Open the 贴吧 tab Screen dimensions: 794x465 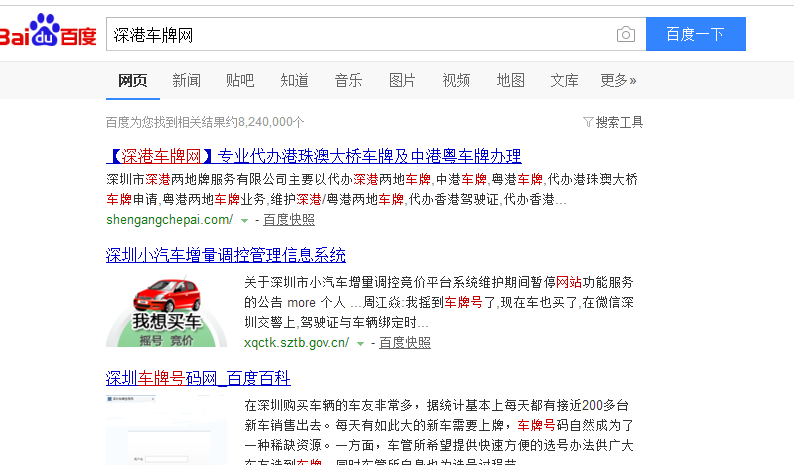(240, 80)
